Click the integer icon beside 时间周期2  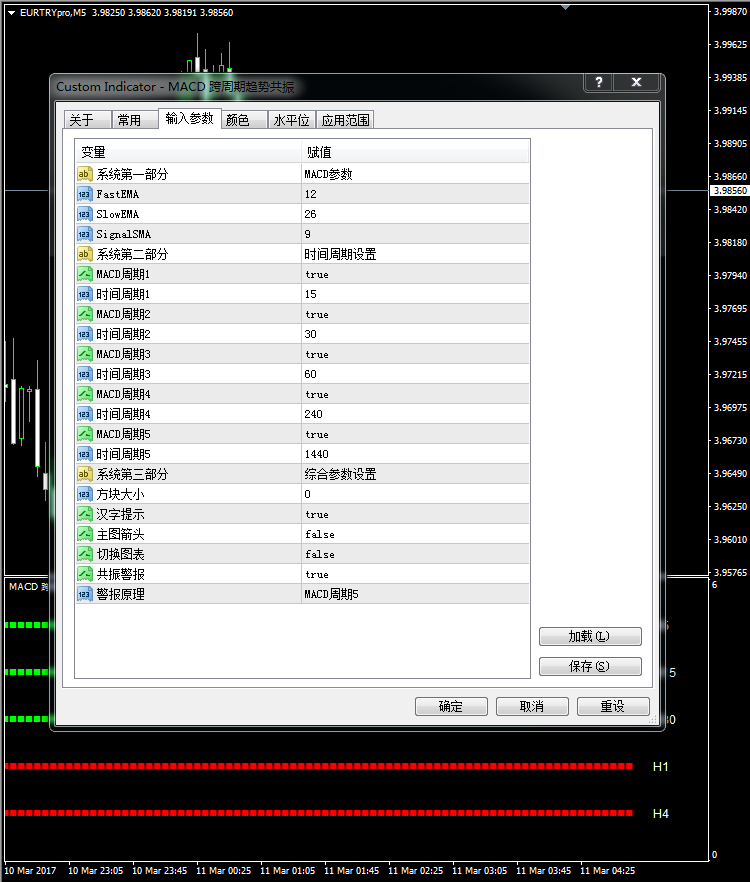(84, 334)
